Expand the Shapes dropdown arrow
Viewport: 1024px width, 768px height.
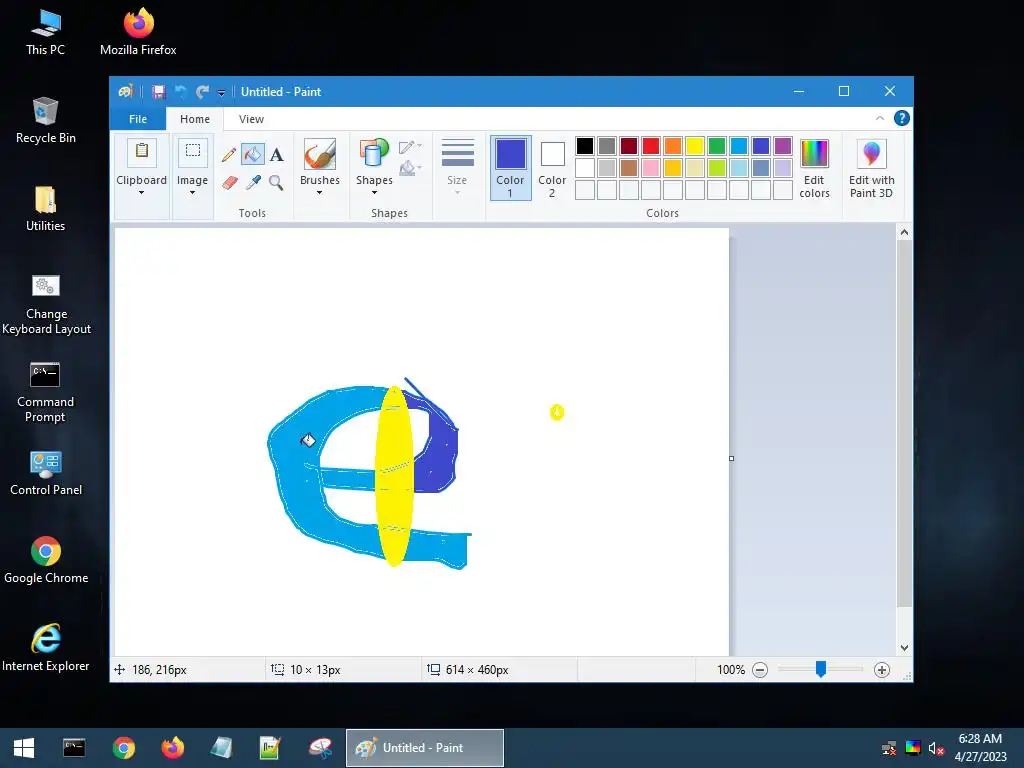(374, 193)
